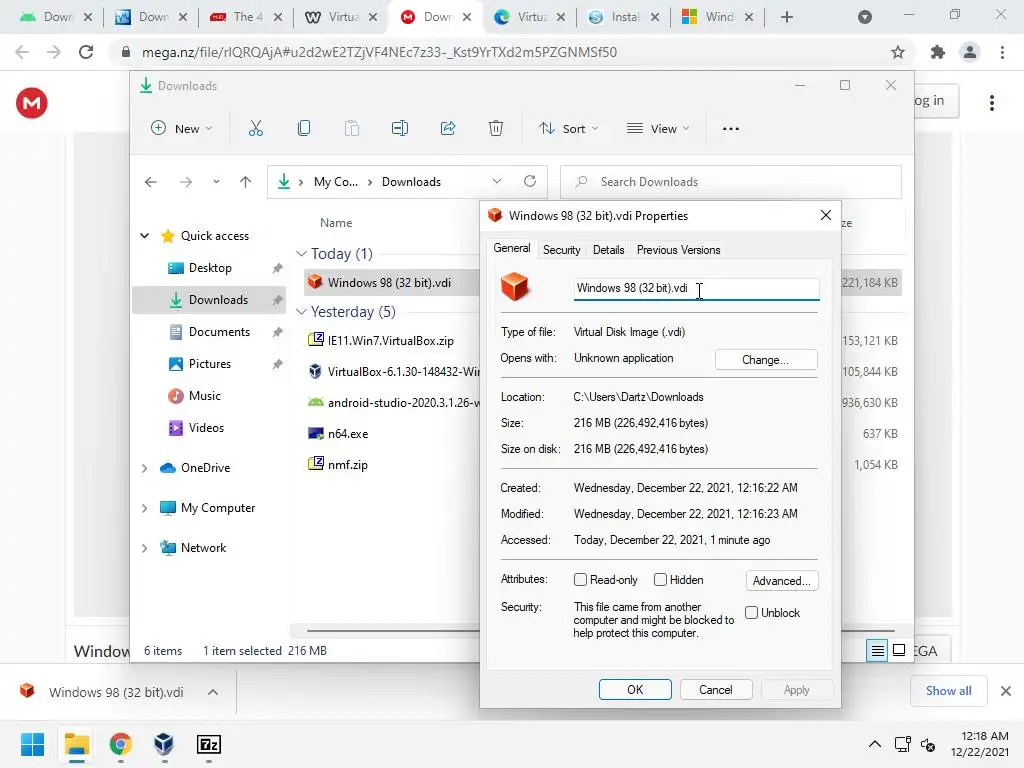Viewport: 1024px width, 768px height.
Task: Collapse the Quick access tree node
Action: coord(145,236)
